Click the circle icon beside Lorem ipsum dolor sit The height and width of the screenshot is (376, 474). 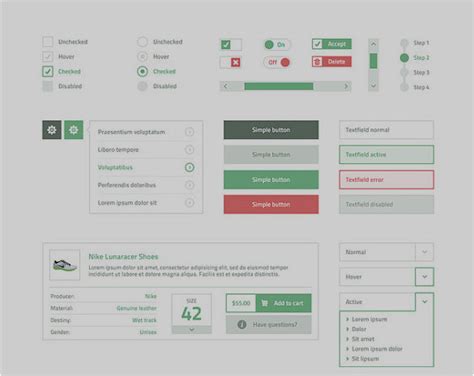pos(189,203)
